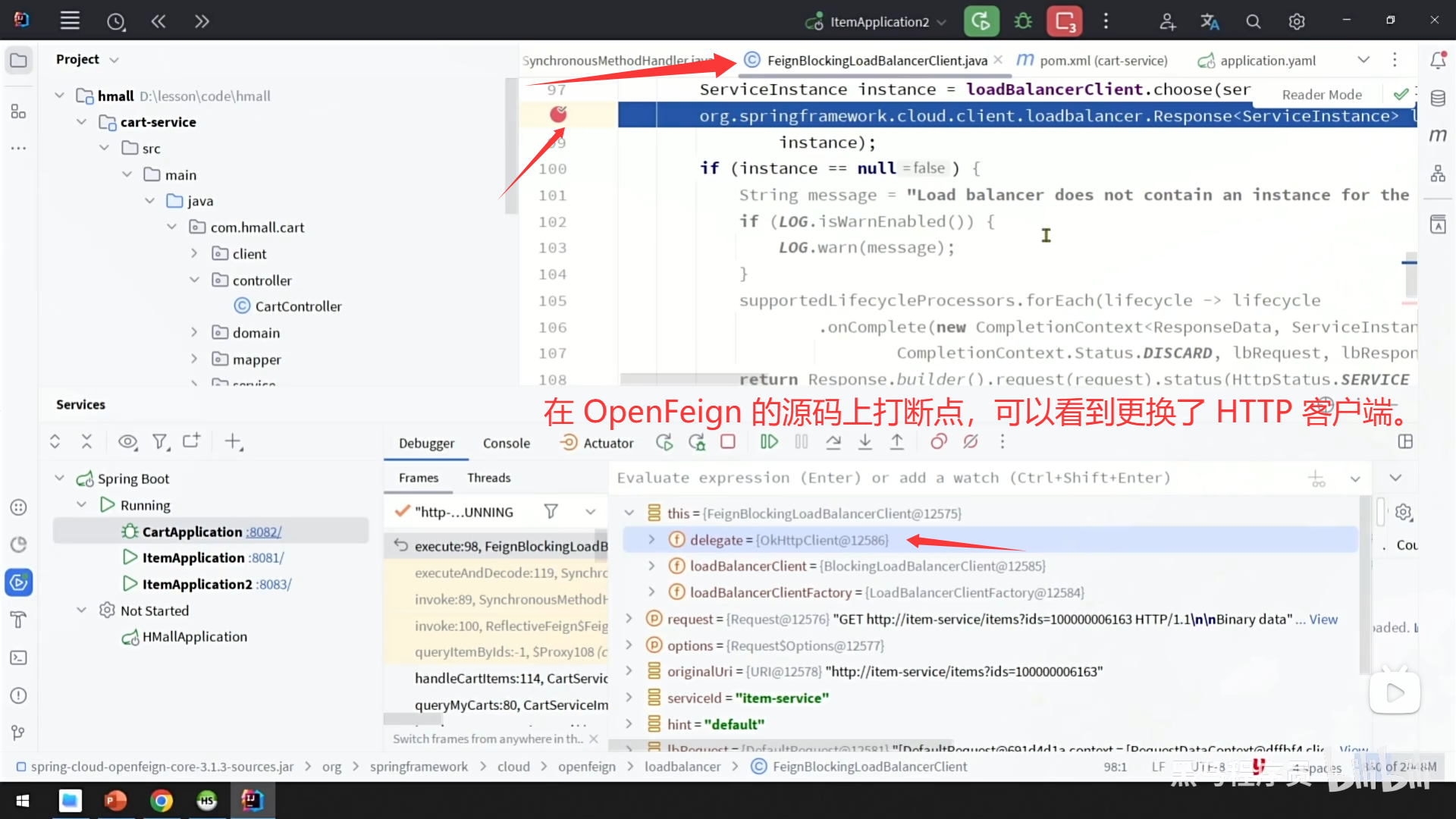Image resolution: width=1456 pixels, height=819 pixels.
Task: Click the Stop debugger square icon
Action: pyautogui.click(x=728, y=442)
